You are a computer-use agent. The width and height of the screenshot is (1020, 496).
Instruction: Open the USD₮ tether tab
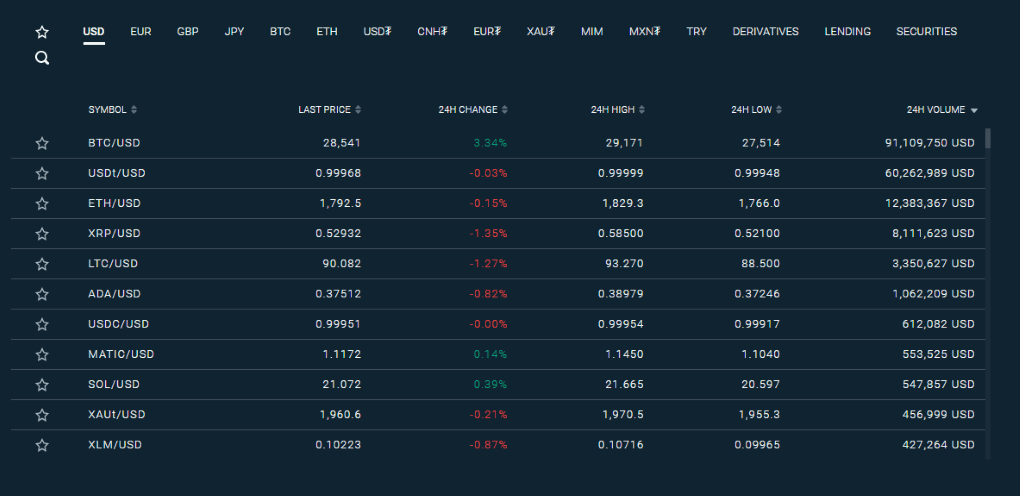click(x=377, y=31)
